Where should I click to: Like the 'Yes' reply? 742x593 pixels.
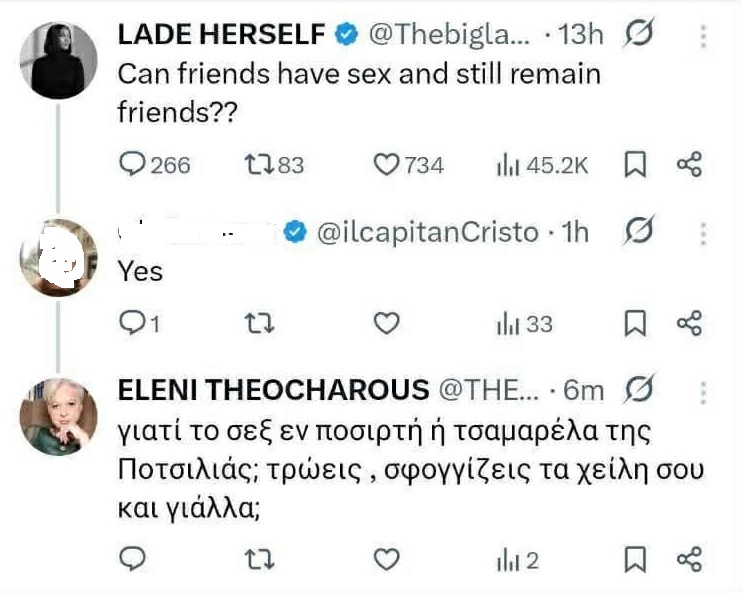coord(386,322)
